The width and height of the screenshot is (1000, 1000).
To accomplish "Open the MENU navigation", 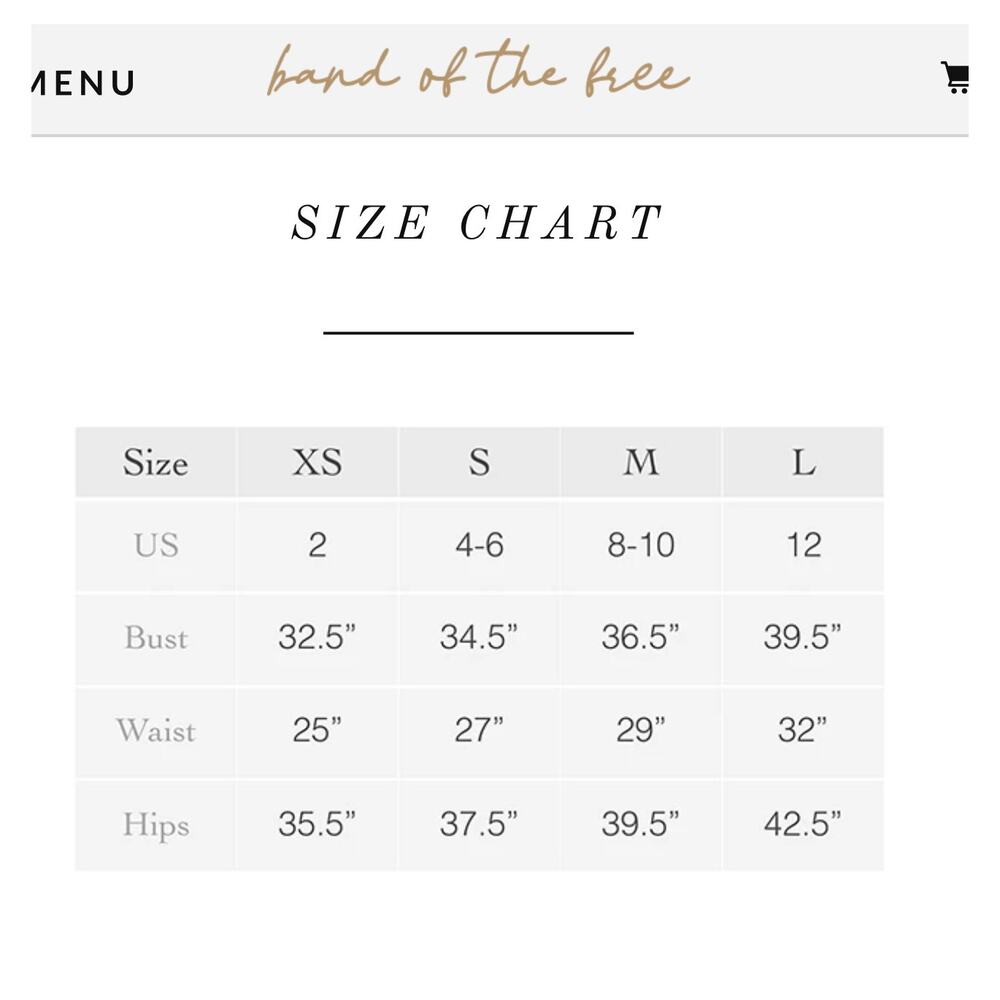I will coord(83,84).
